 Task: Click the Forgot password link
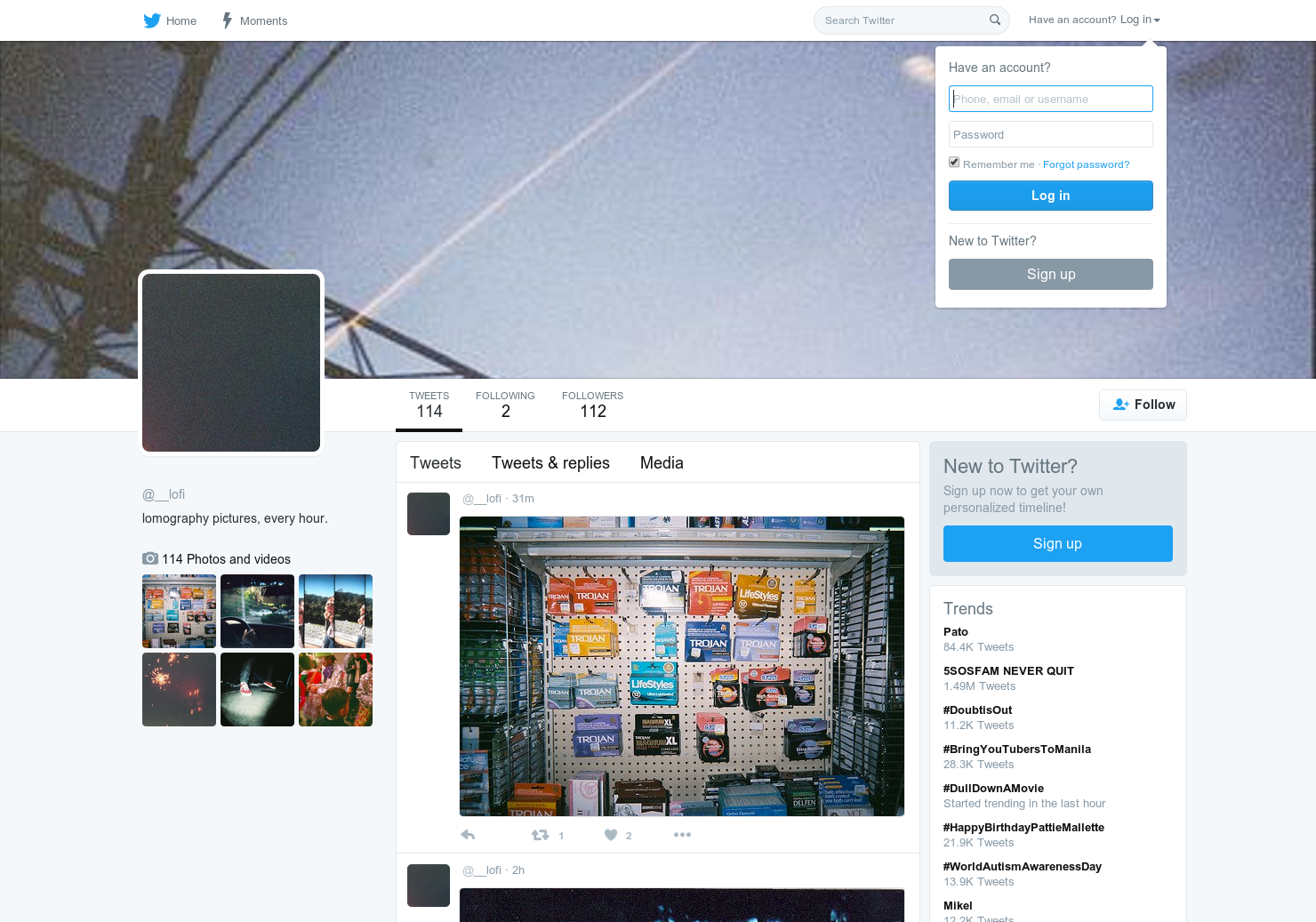click(1086, 164)
